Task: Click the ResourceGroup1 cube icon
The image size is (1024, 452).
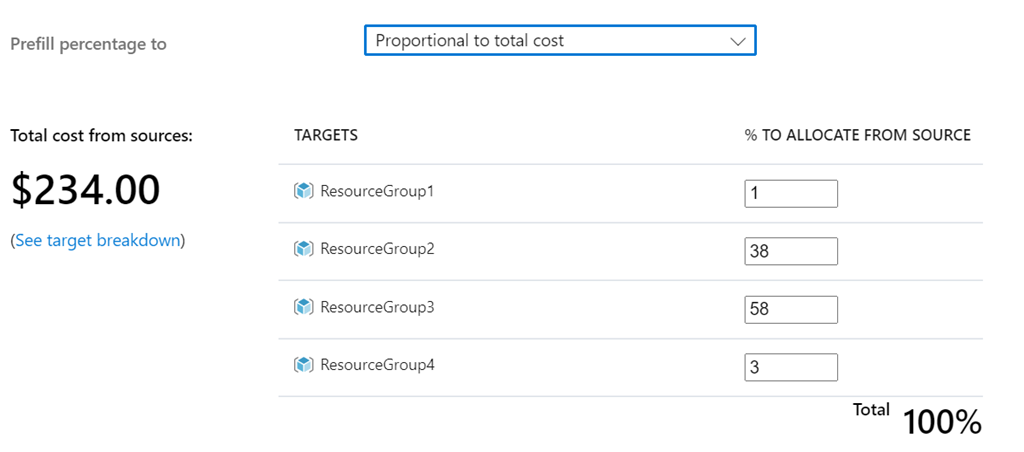Action: click(304, 191)
